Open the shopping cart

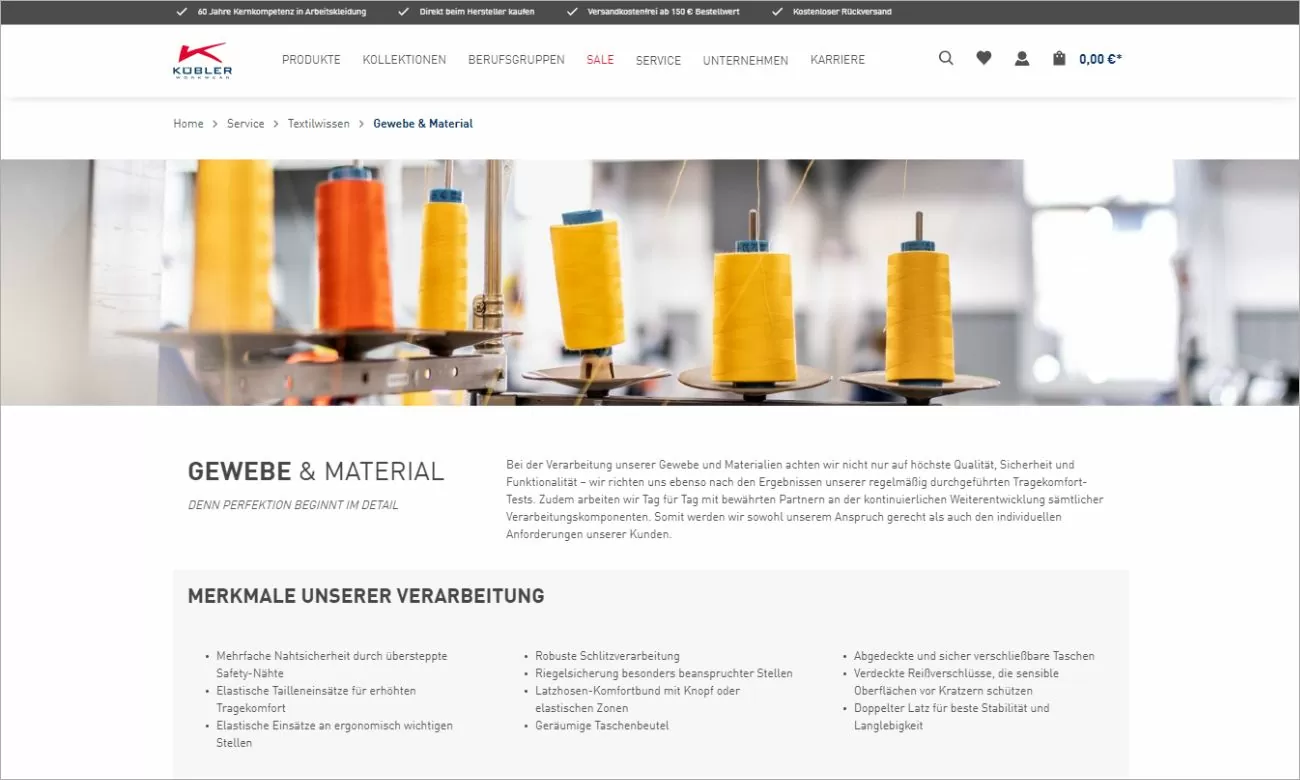tap(1058, 58)
